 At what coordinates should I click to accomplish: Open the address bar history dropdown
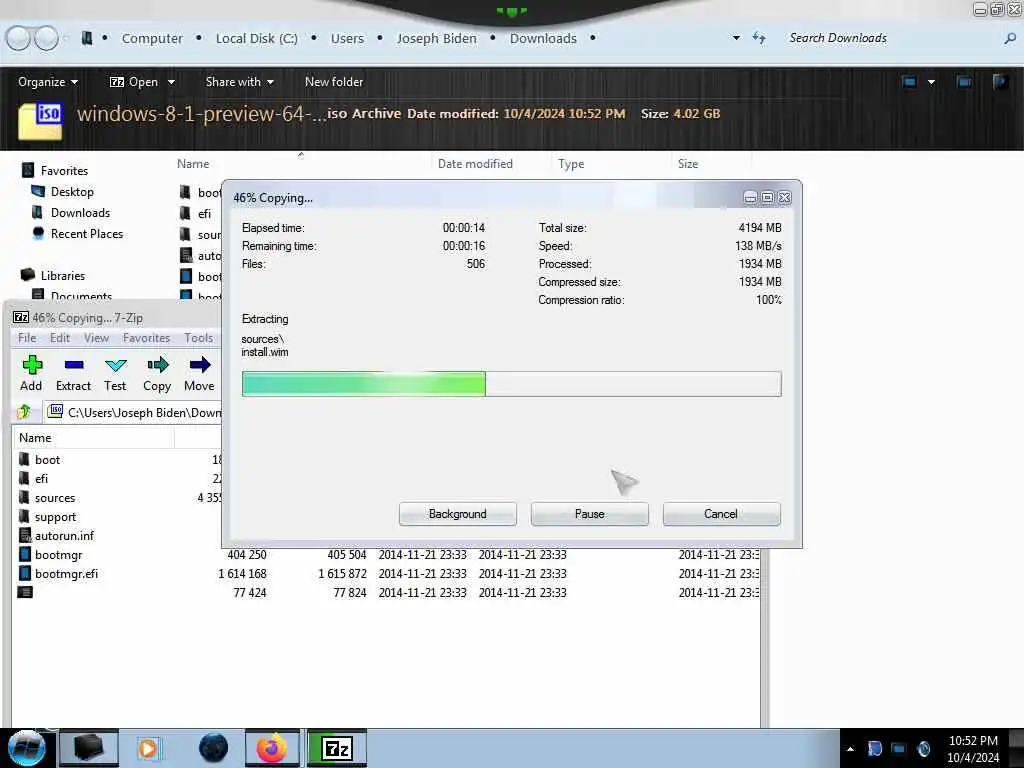(736, 38)
